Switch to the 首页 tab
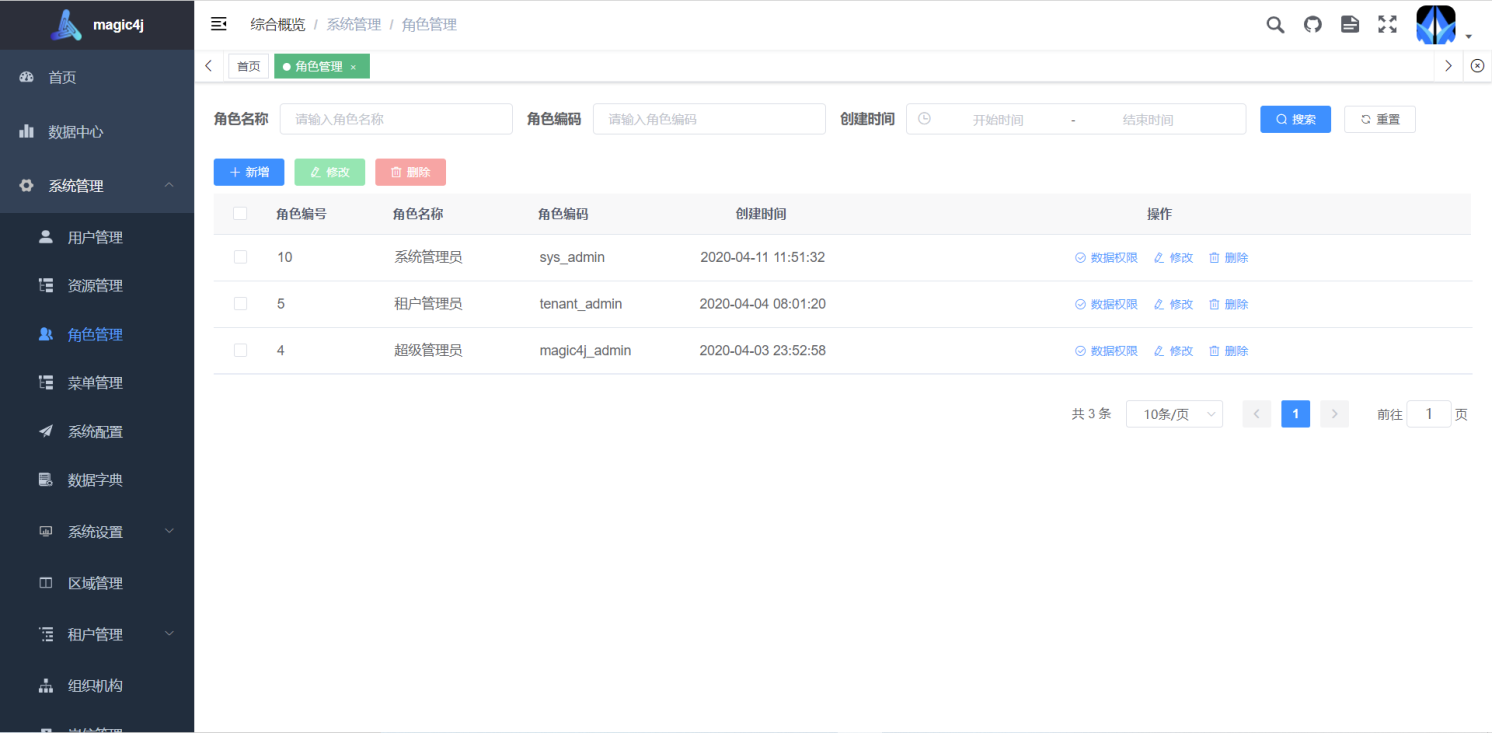1492x733 pixels. (248, 65)
